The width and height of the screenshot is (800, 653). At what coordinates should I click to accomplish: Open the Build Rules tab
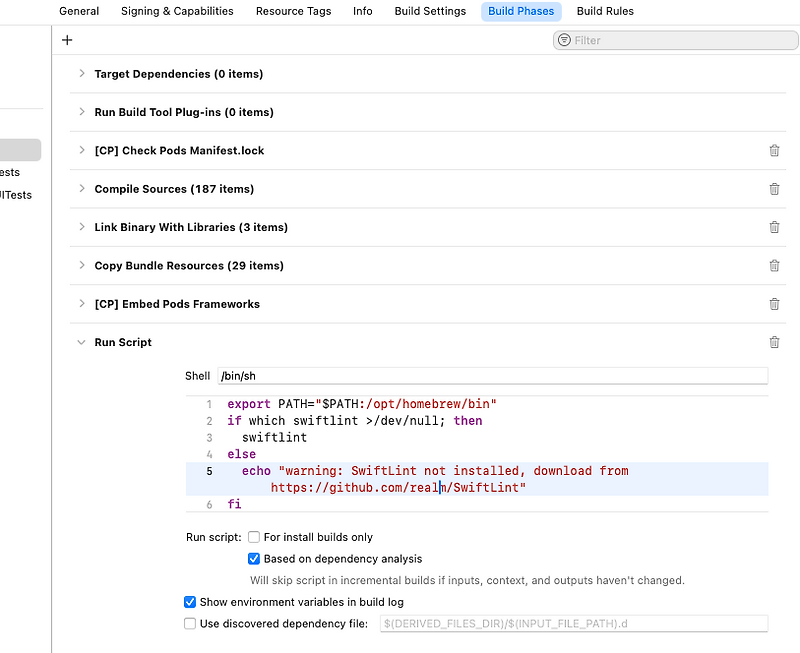click(x=605, y=11)
